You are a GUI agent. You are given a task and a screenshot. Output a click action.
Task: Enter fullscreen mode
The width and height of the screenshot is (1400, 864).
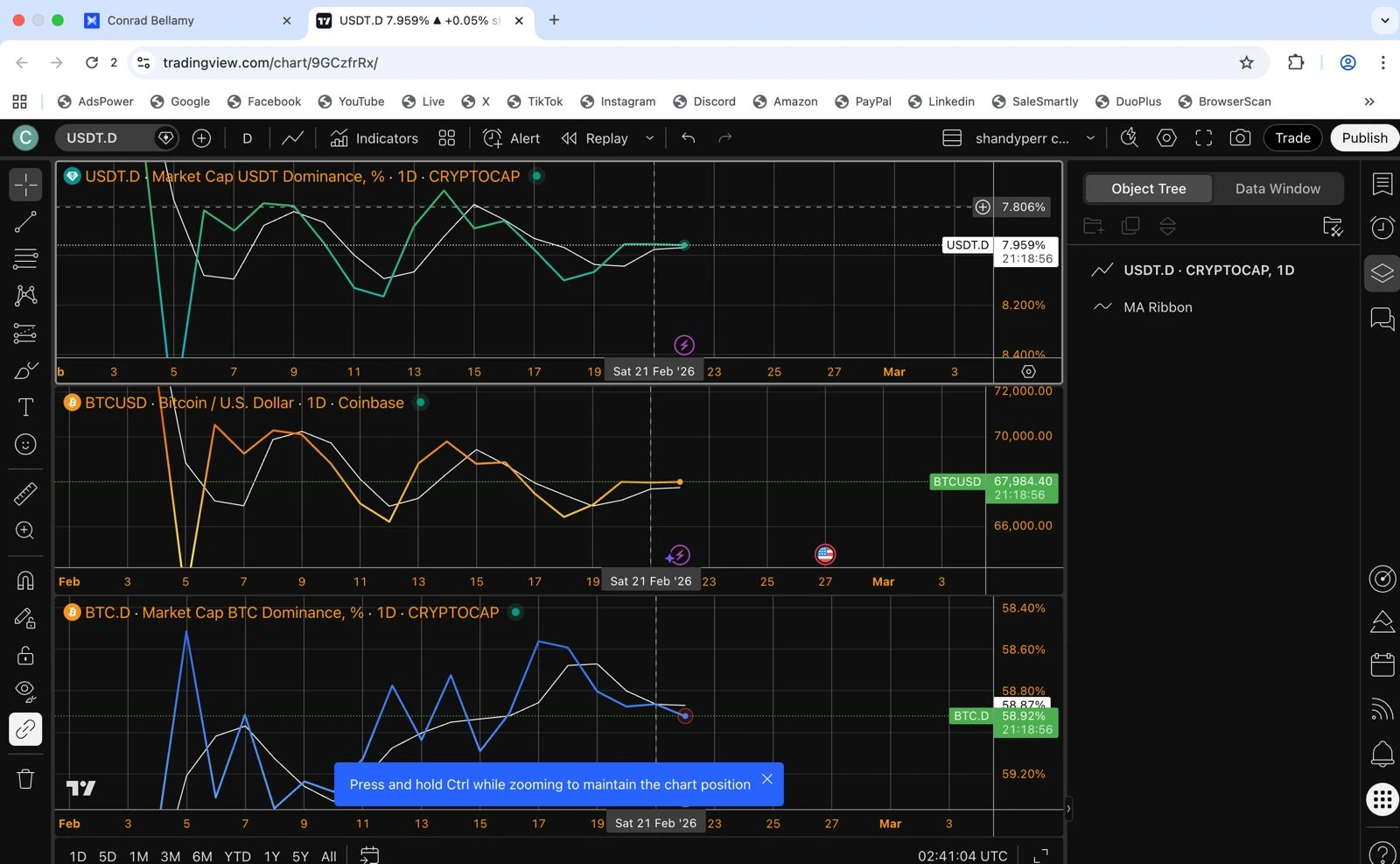(1204, 138)
